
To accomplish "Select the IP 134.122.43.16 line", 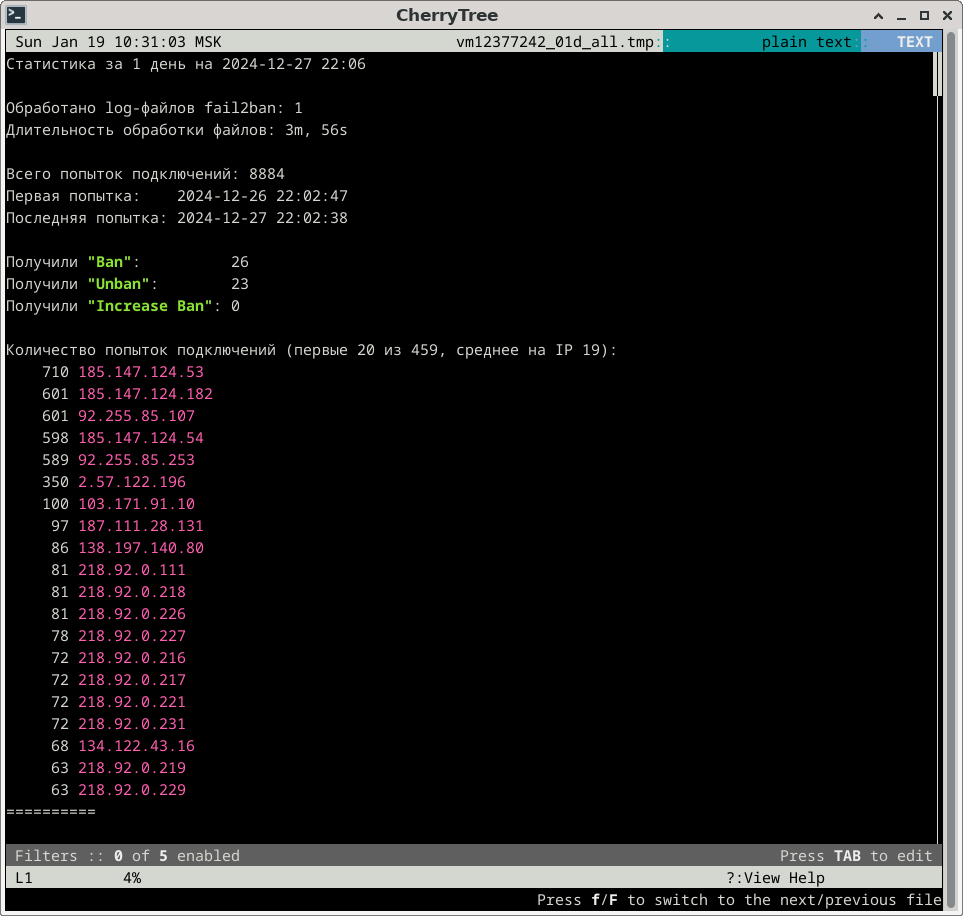I will [x=136, y=746].
